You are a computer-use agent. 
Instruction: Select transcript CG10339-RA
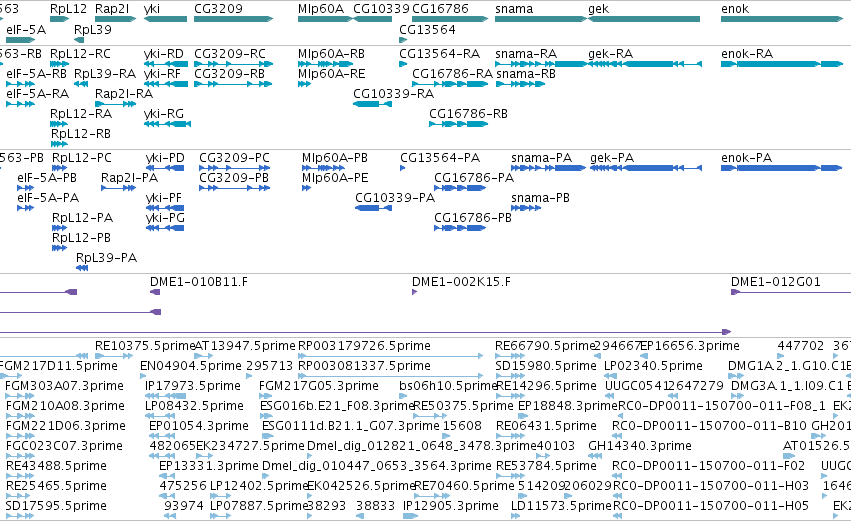point(372,104)
